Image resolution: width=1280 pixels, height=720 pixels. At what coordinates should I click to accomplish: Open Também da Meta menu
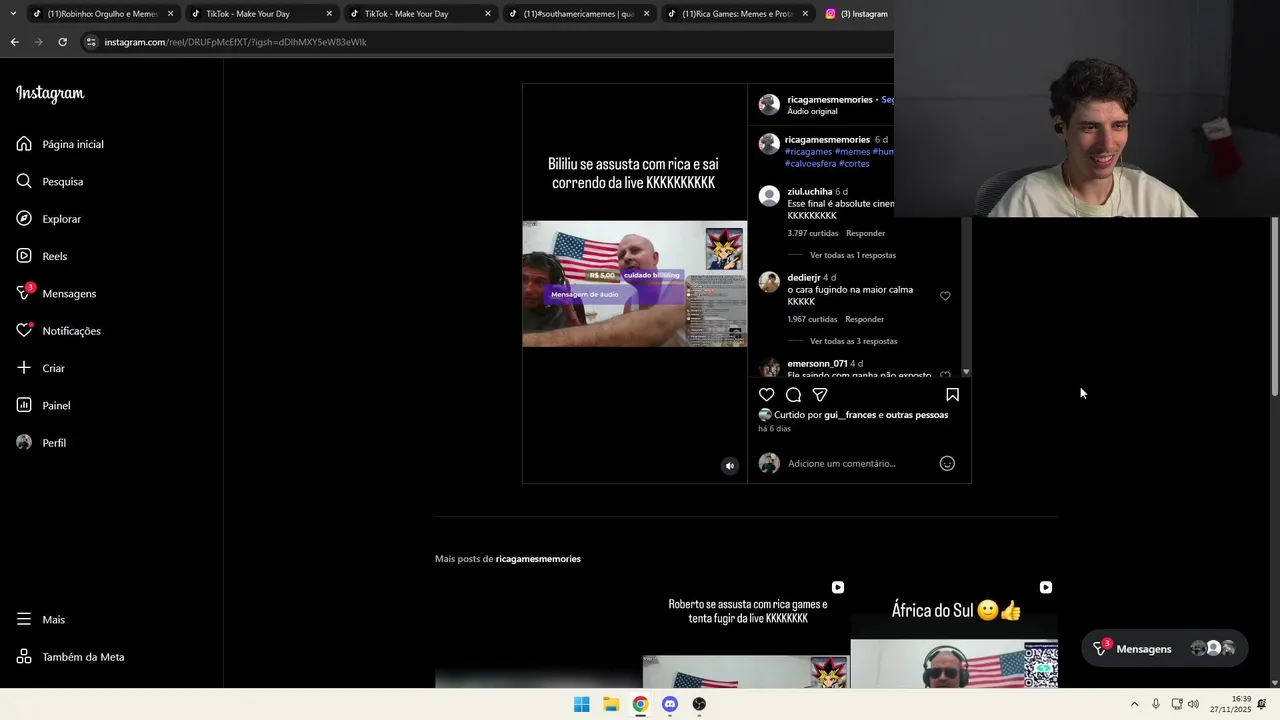[70, 657]
